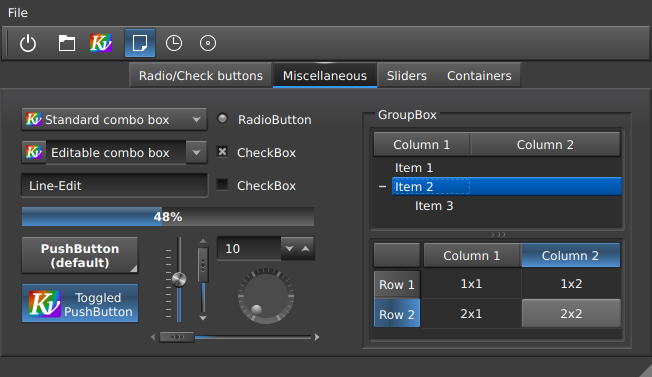652x377 pixels.
Task: Click the round dial knob control
Action: point(266,296)
